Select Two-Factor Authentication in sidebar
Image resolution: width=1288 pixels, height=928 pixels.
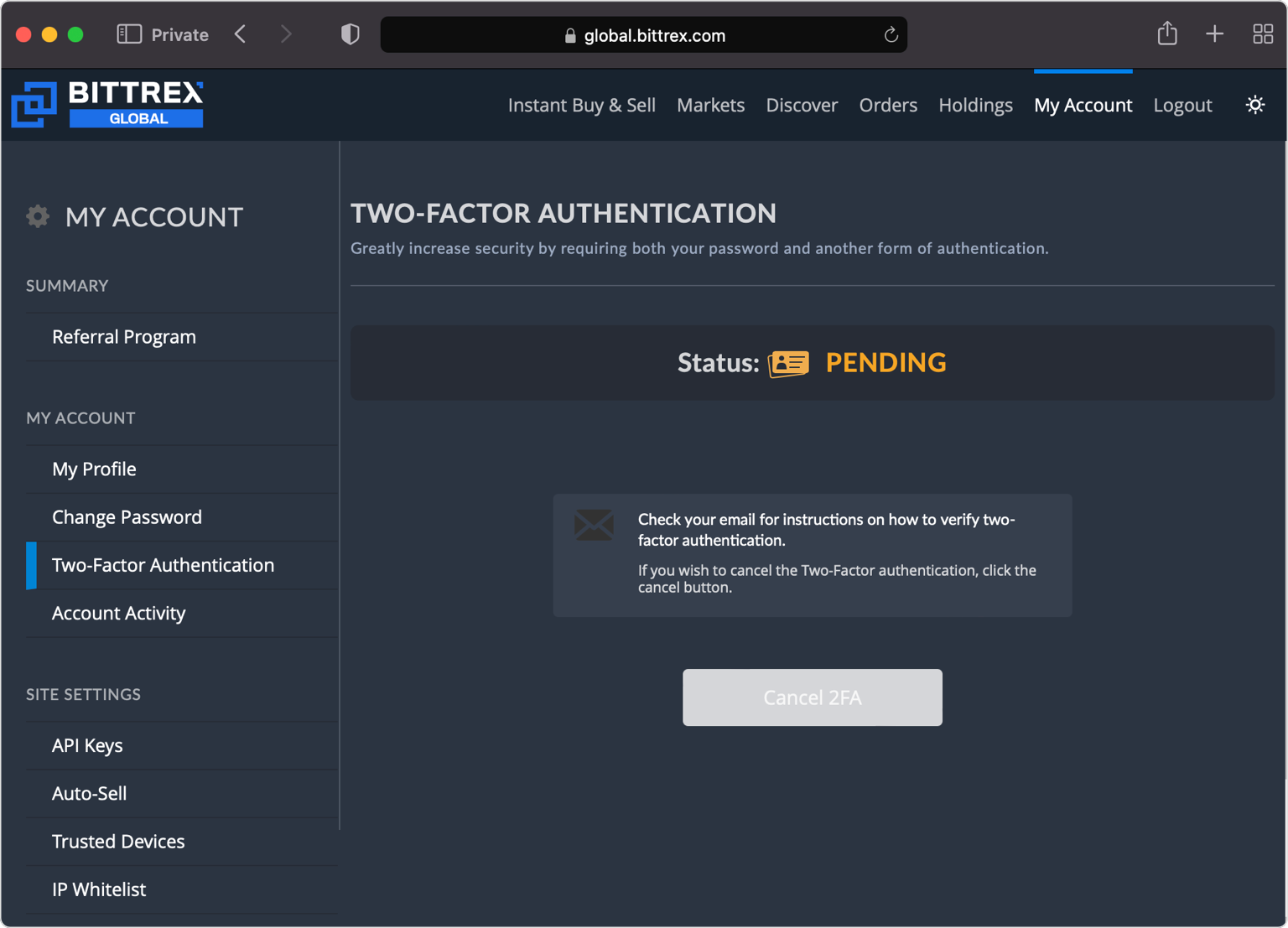[183, 565]
